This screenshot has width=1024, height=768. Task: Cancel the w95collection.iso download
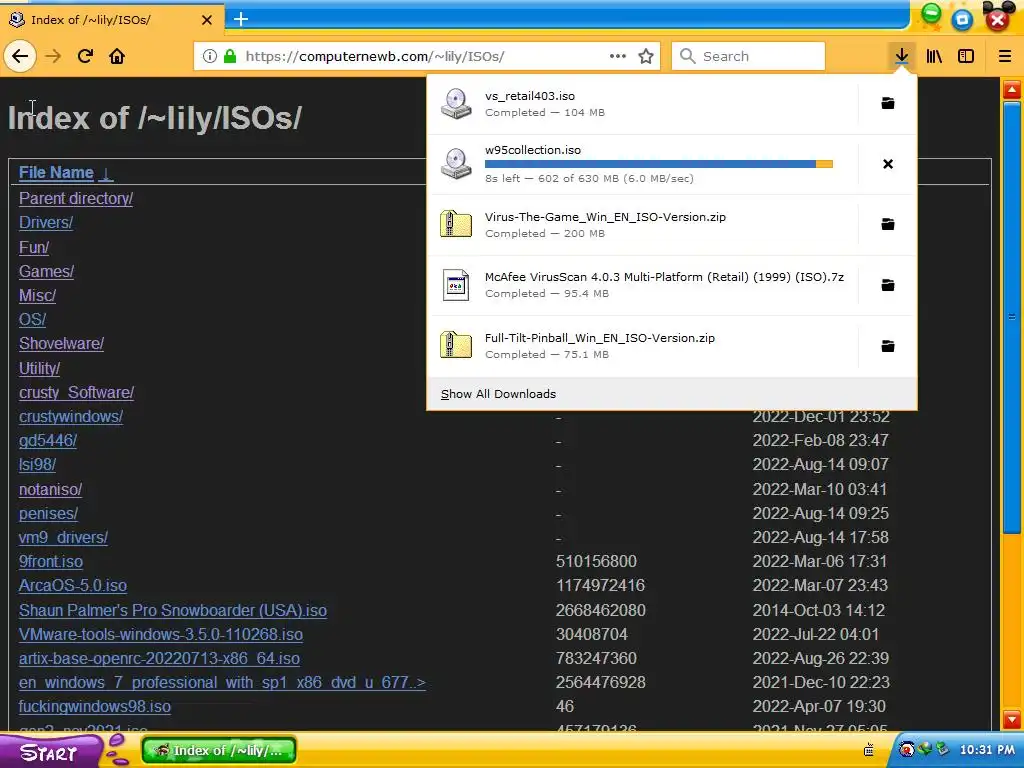point(888,164)
